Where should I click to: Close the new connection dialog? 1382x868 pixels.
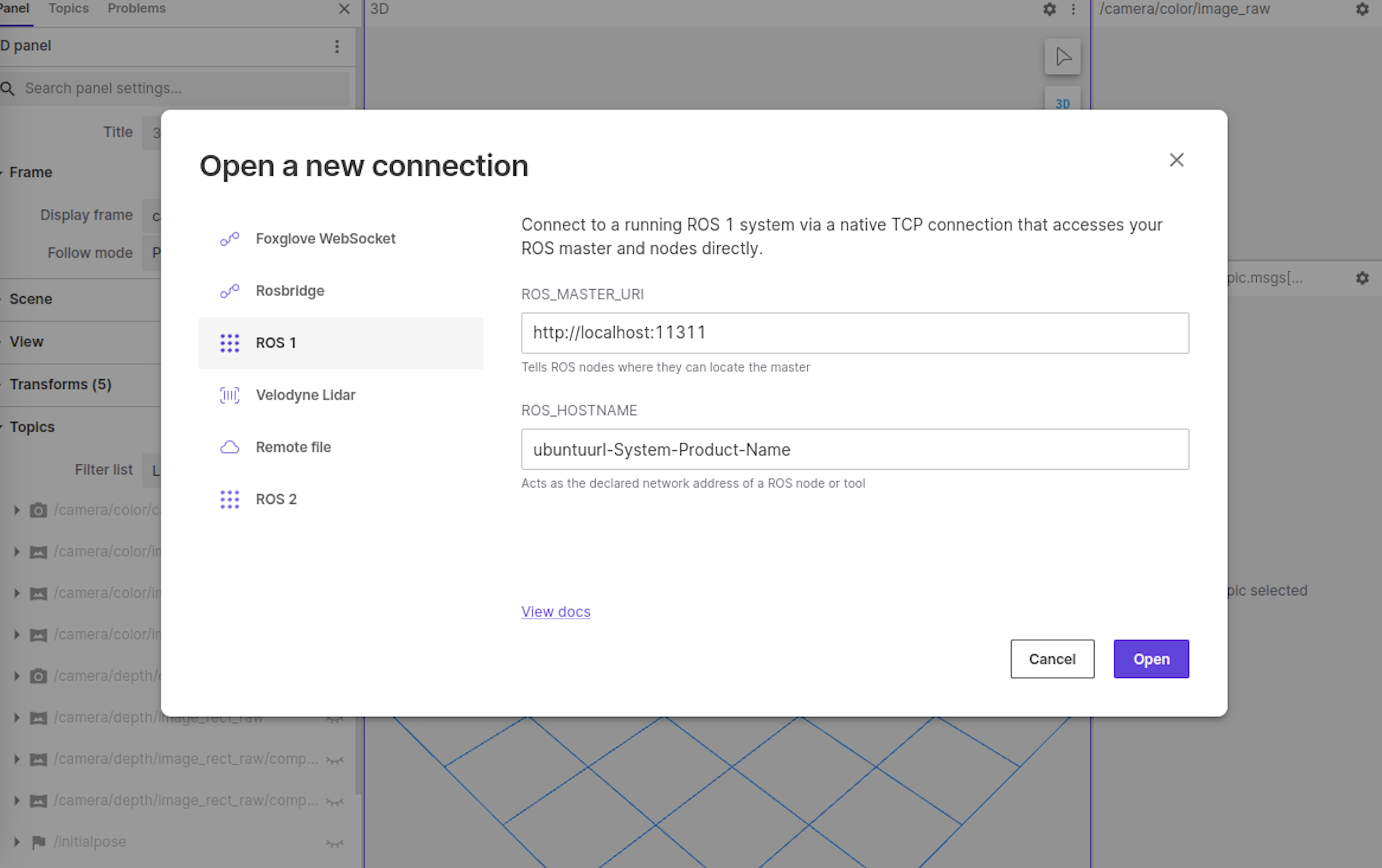(x=1176, y=160)
